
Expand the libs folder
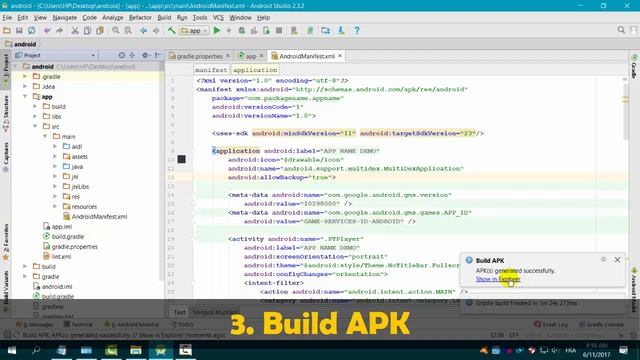[x=35, y=116]
